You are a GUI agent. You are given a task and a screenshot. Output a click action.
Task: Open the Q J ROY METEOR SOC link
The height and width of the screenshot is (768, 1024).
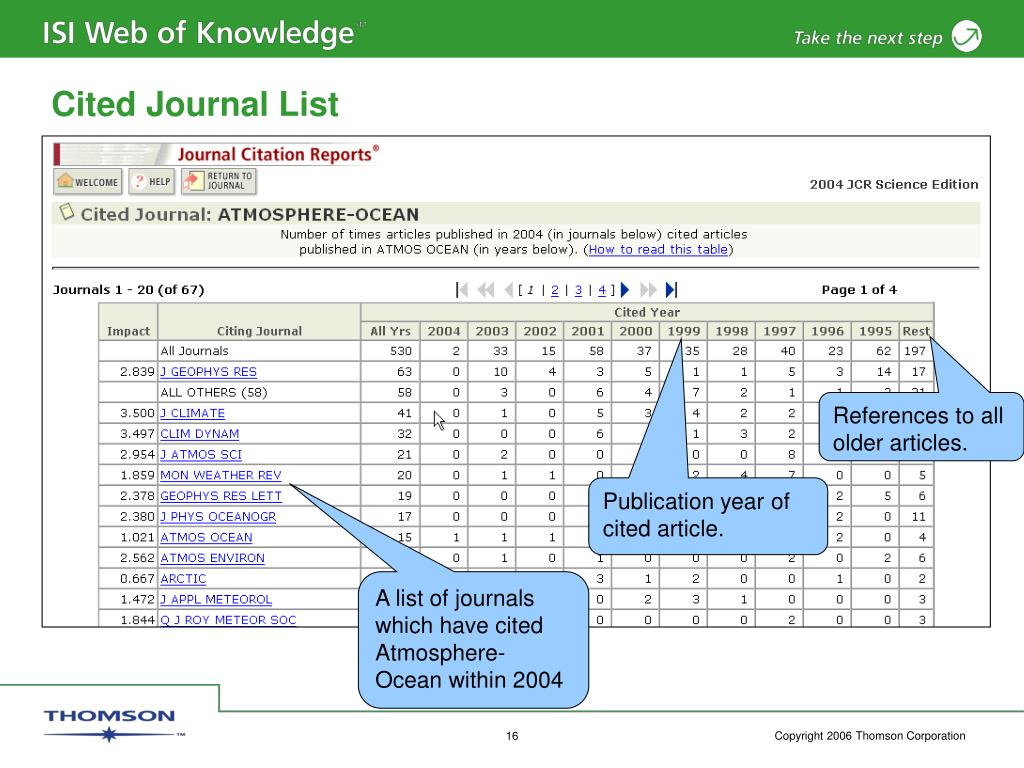tap(229, 620)
